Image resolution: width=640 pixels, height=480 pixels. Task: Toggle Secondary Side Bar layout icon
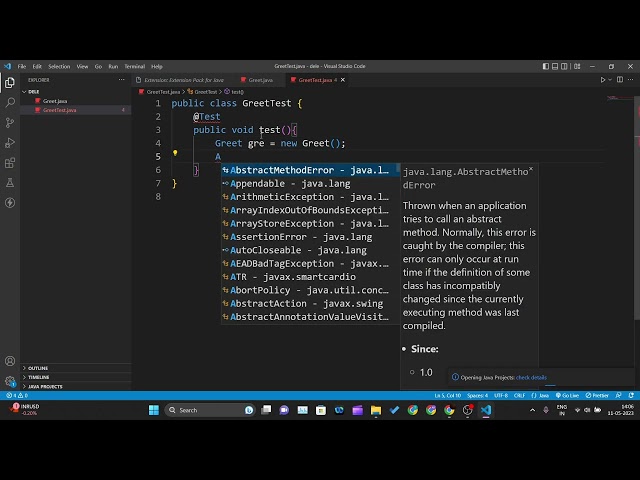pyautogui.click(x=564, y=66)
